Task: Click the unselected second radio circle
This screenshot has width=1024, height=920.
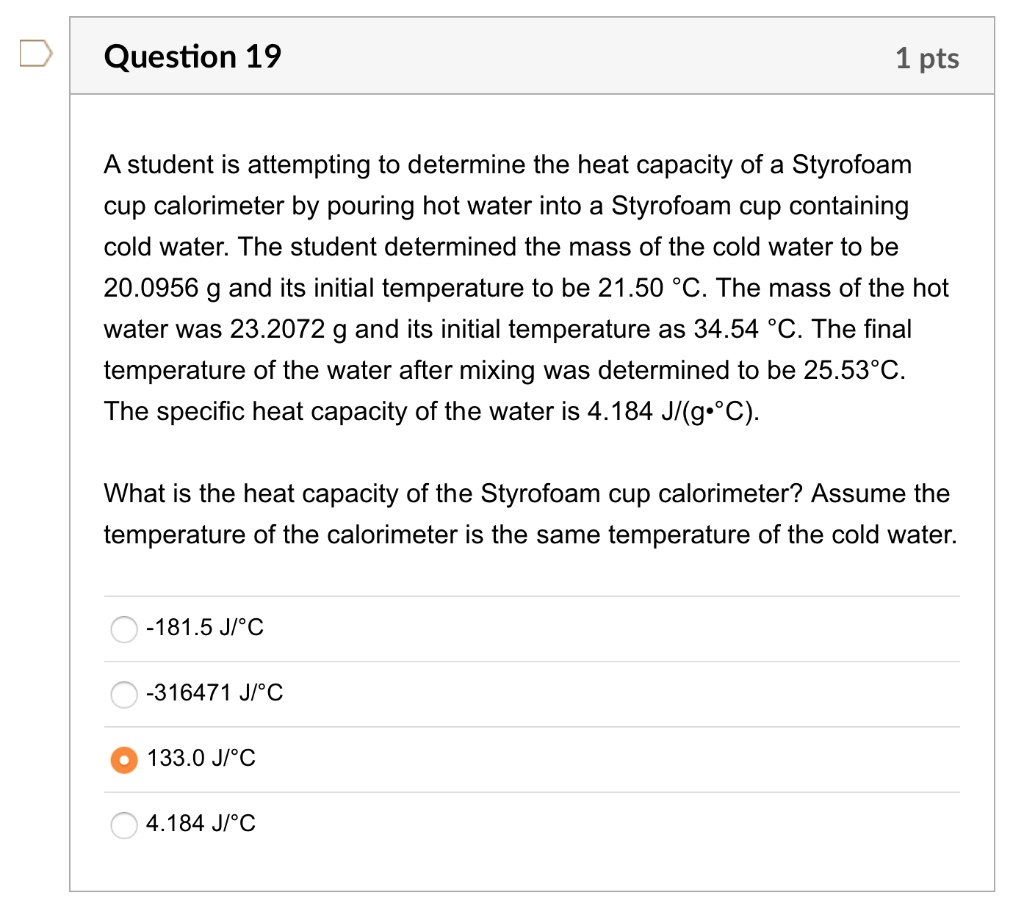Action: click(124, 694)
